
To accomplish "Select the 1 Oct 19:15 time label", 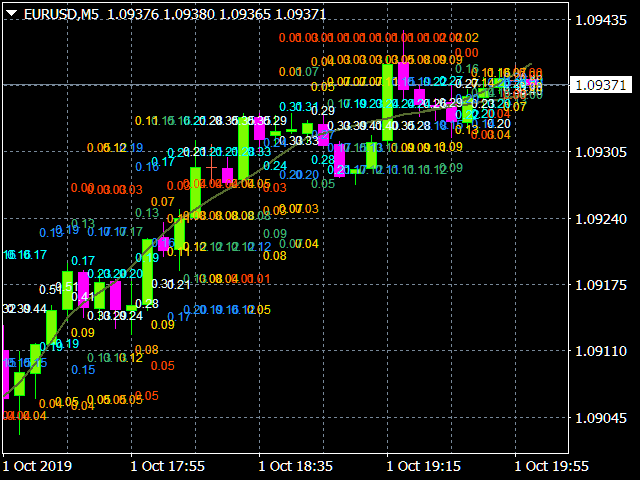I will point(424,466).
